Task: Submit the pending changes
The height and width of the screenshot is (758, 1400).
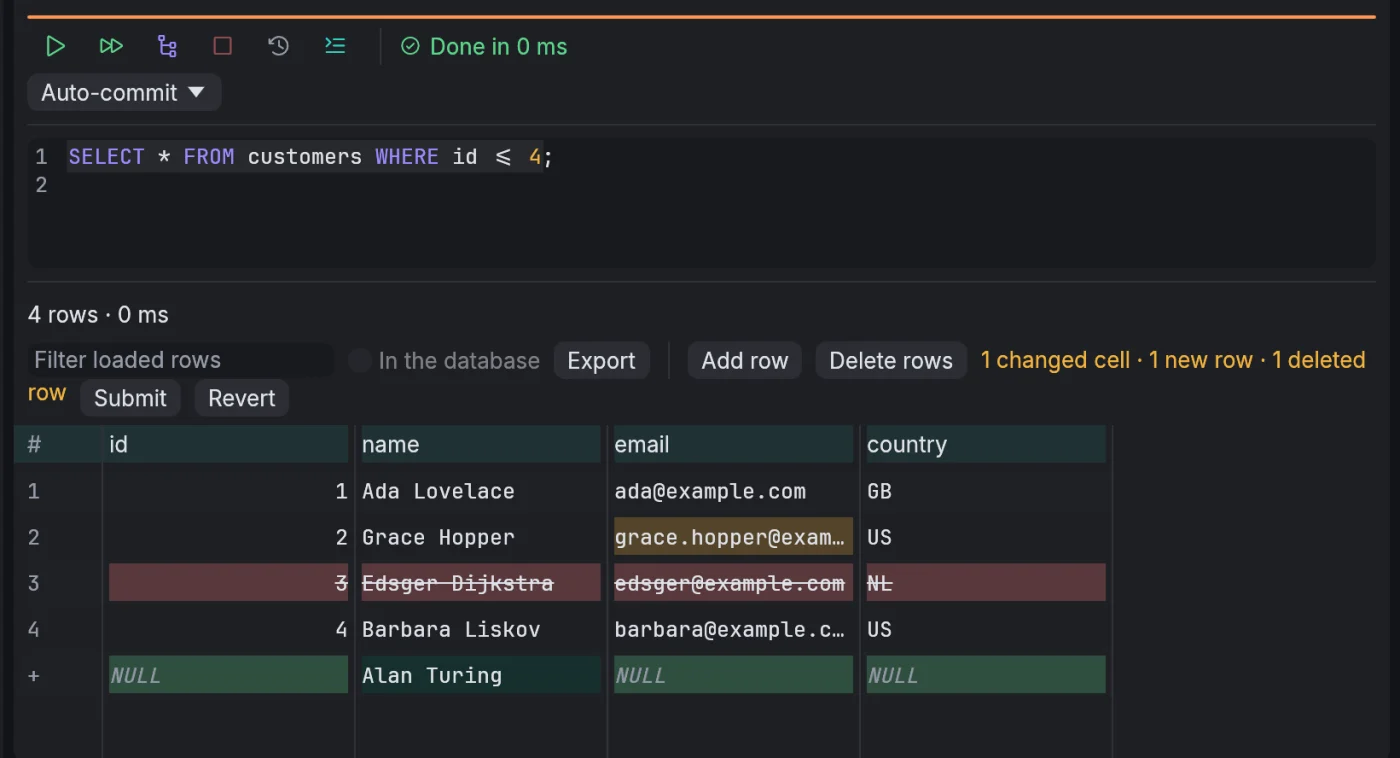Action: (130, 398)
